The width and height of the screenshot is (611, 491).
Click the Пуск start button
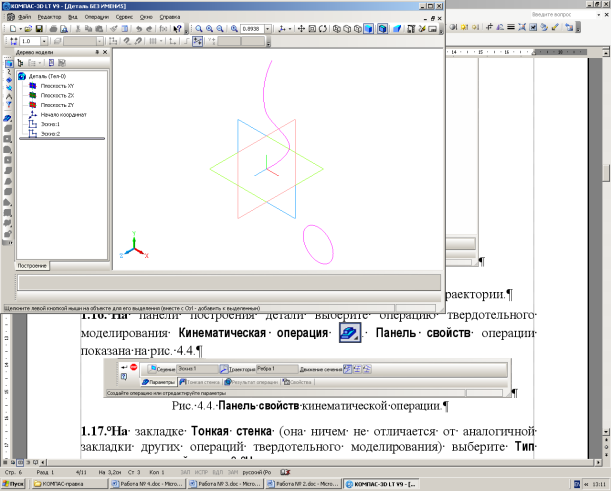13,484
